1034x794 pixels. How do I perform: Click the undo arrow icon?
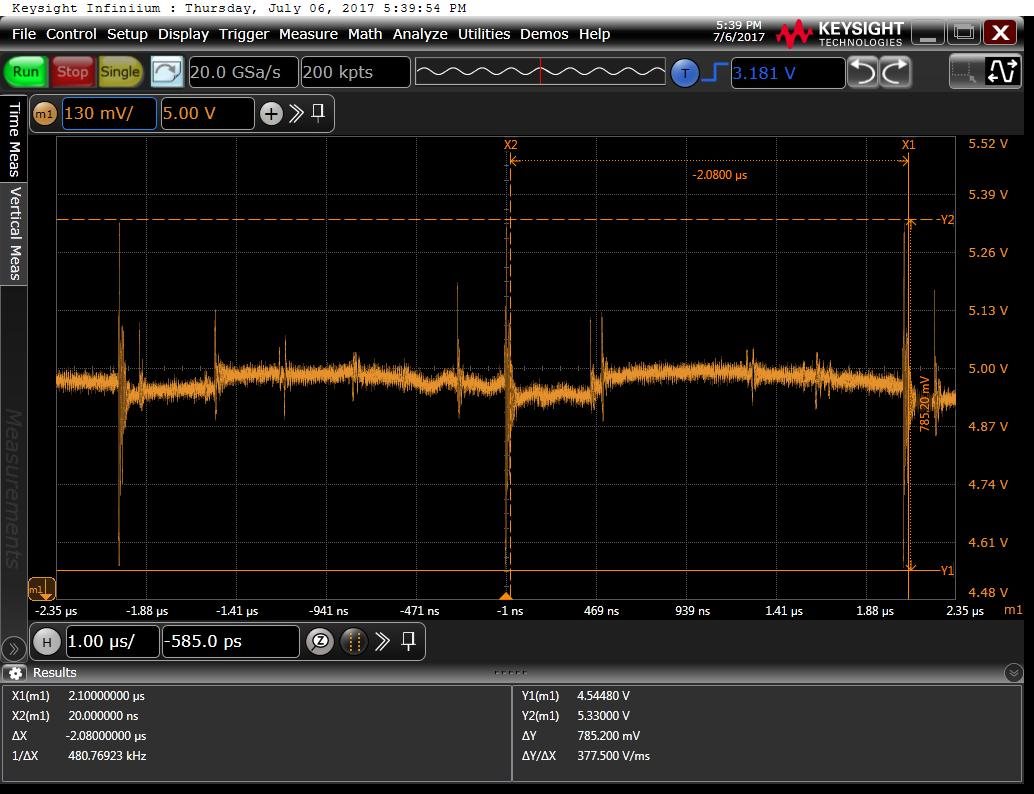(x=863, y=72)
